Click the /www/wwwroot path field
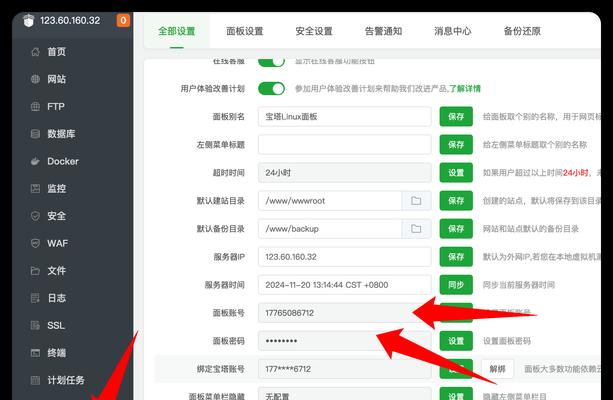This screenshot has height=400, width=613. pyautogui.click(x=330, y=201)
